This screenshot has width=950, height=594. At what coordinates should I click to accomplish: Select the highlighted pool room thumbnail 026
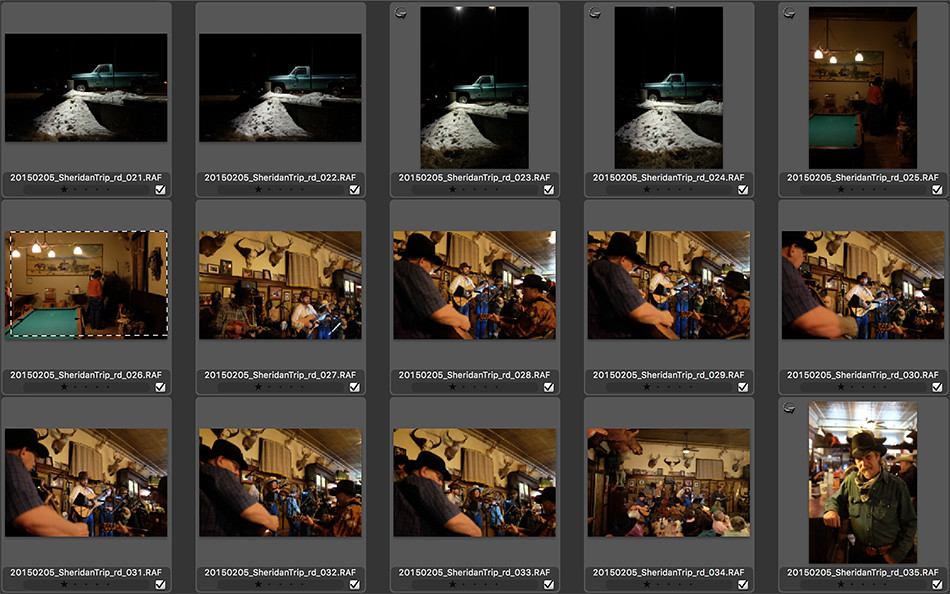tap(86, 284)
